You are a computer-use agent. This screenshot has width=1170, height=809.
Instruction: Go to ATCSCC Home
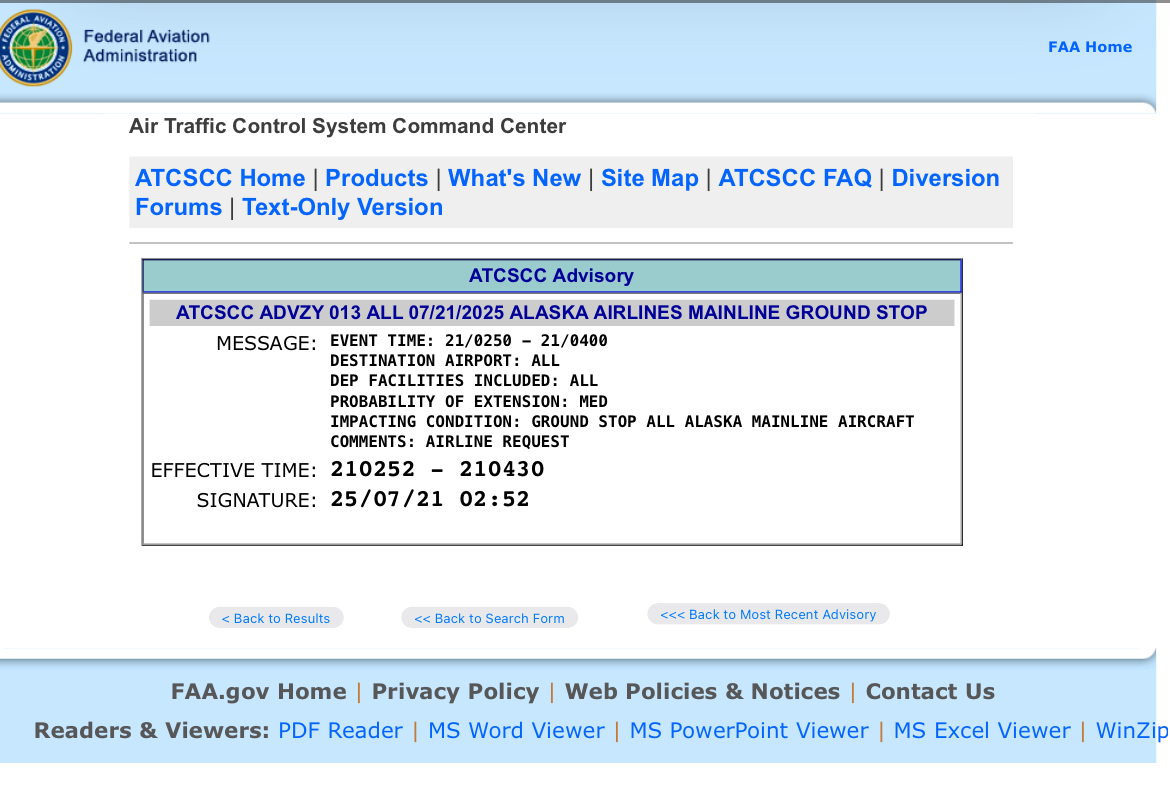220,178
